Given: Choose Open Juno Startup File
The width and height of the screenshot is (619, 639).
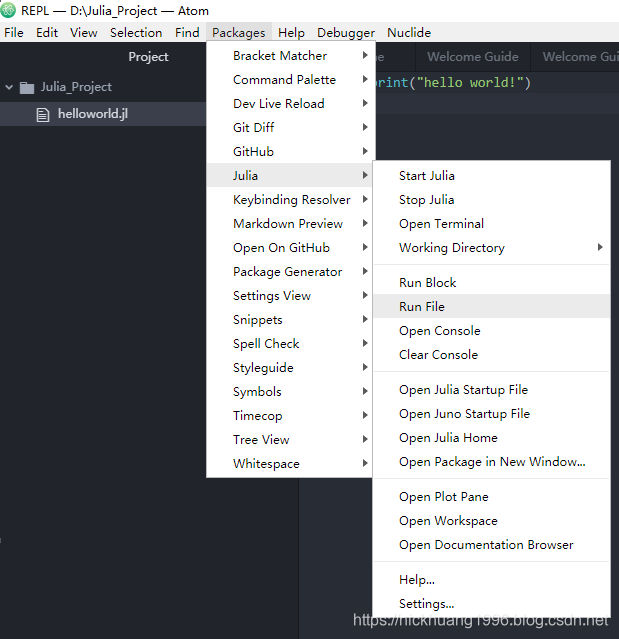Looking at the screenshot, I should tap(491, 414).
